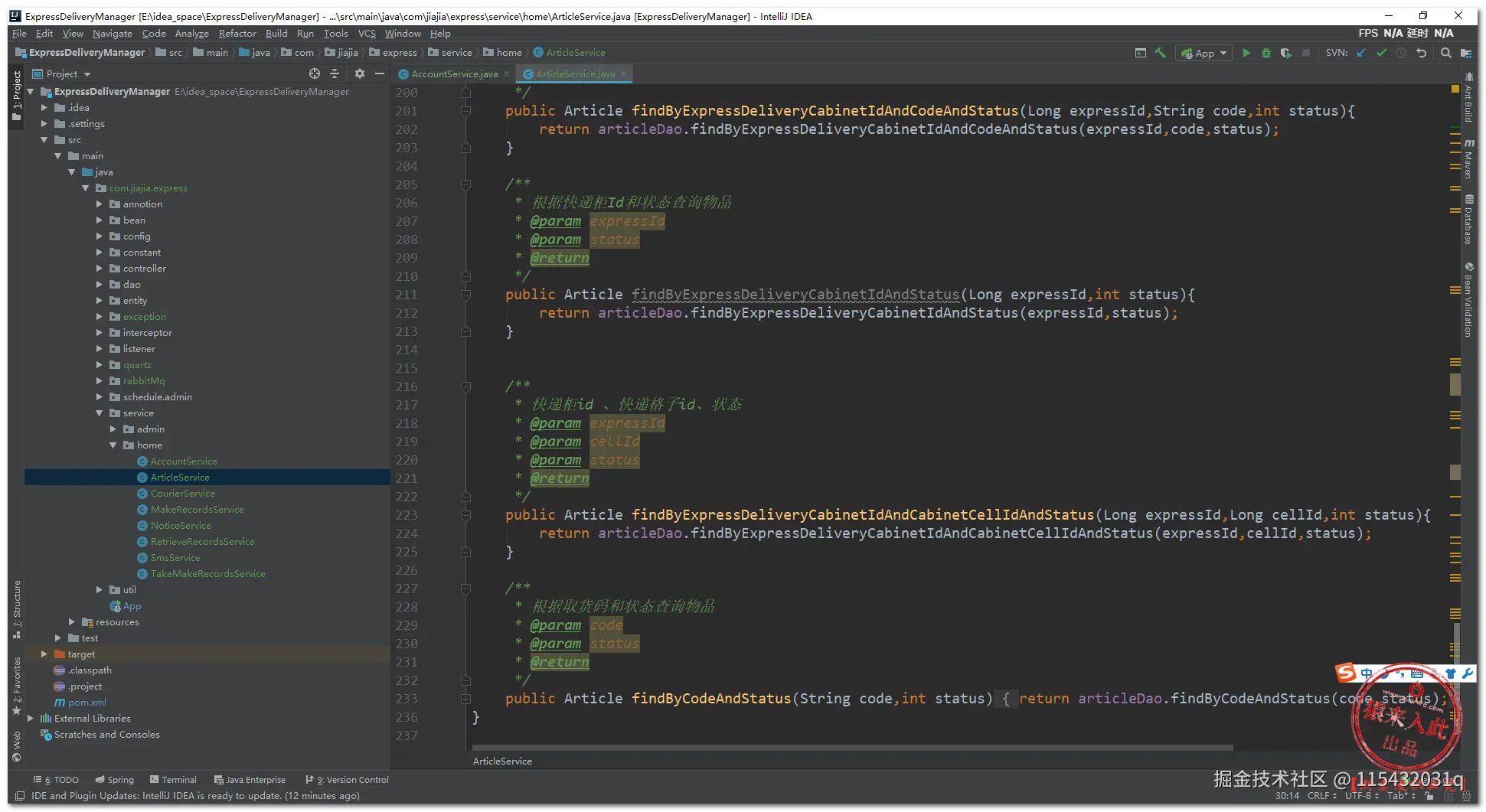The image size is (1486, 812).
Task: Open the VCS menu
Action: click(367, 34)
